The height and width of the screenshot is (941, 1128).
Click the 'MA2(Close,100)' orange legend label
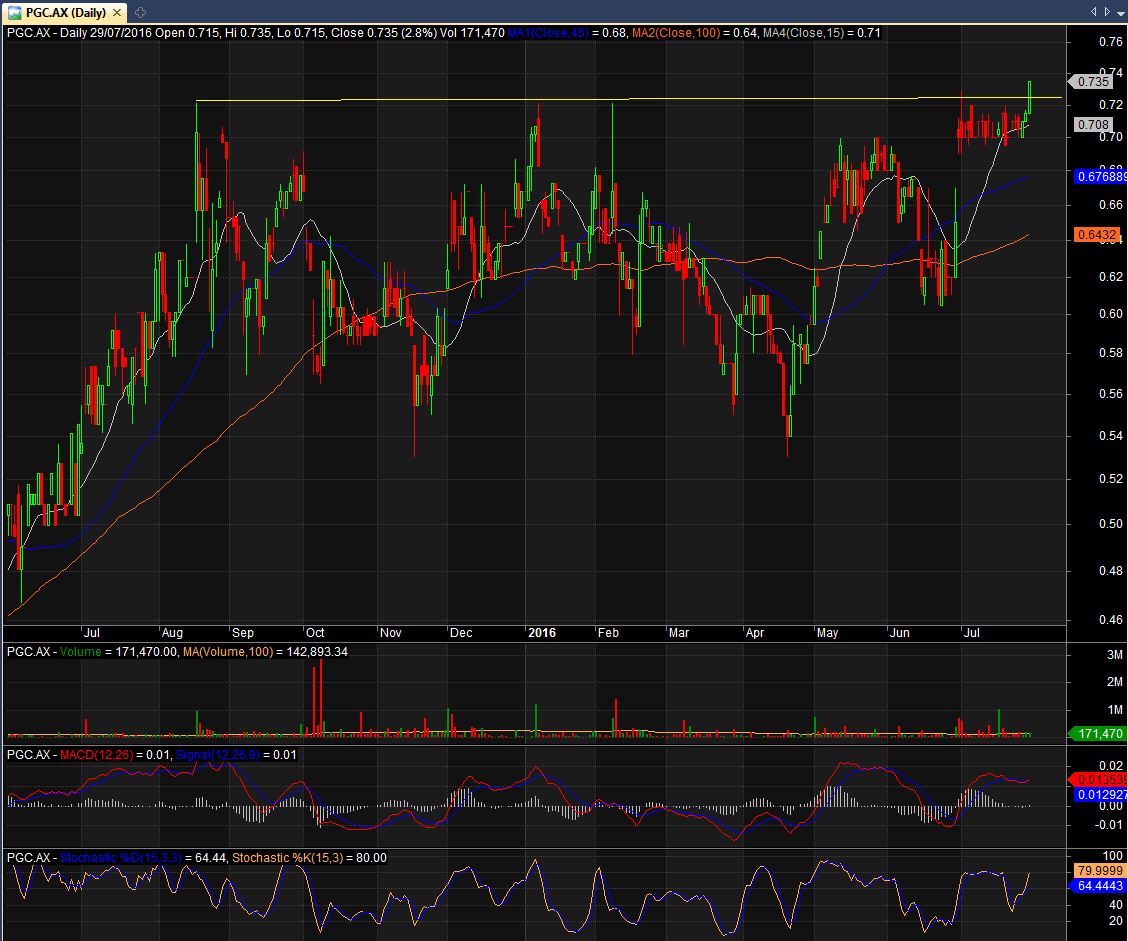(x=676, y=32)
